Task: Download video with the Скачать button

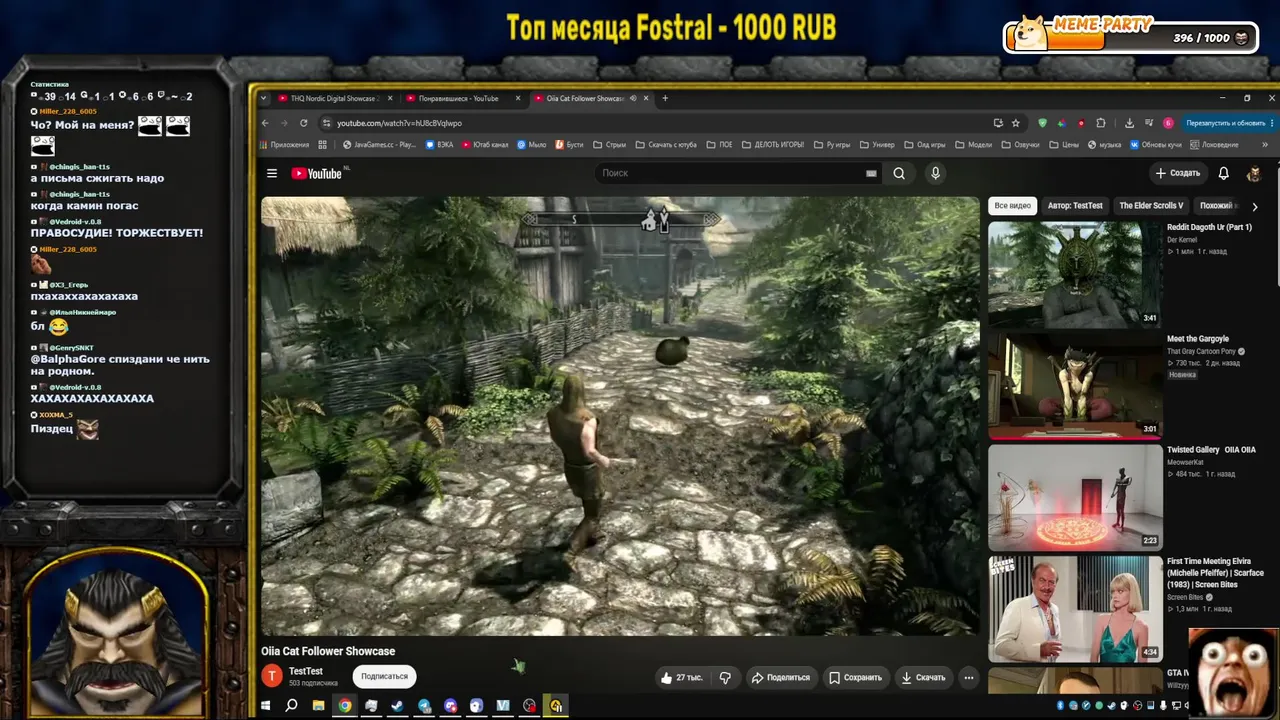Action: click(923, 677)
